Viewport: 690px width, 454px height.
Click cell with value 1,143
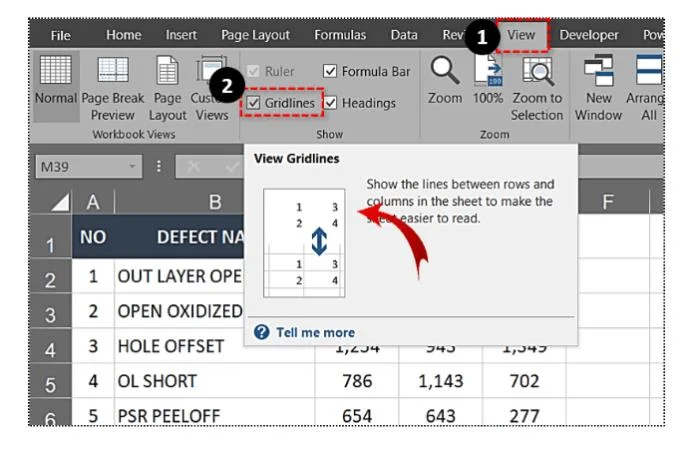point(440,381)
